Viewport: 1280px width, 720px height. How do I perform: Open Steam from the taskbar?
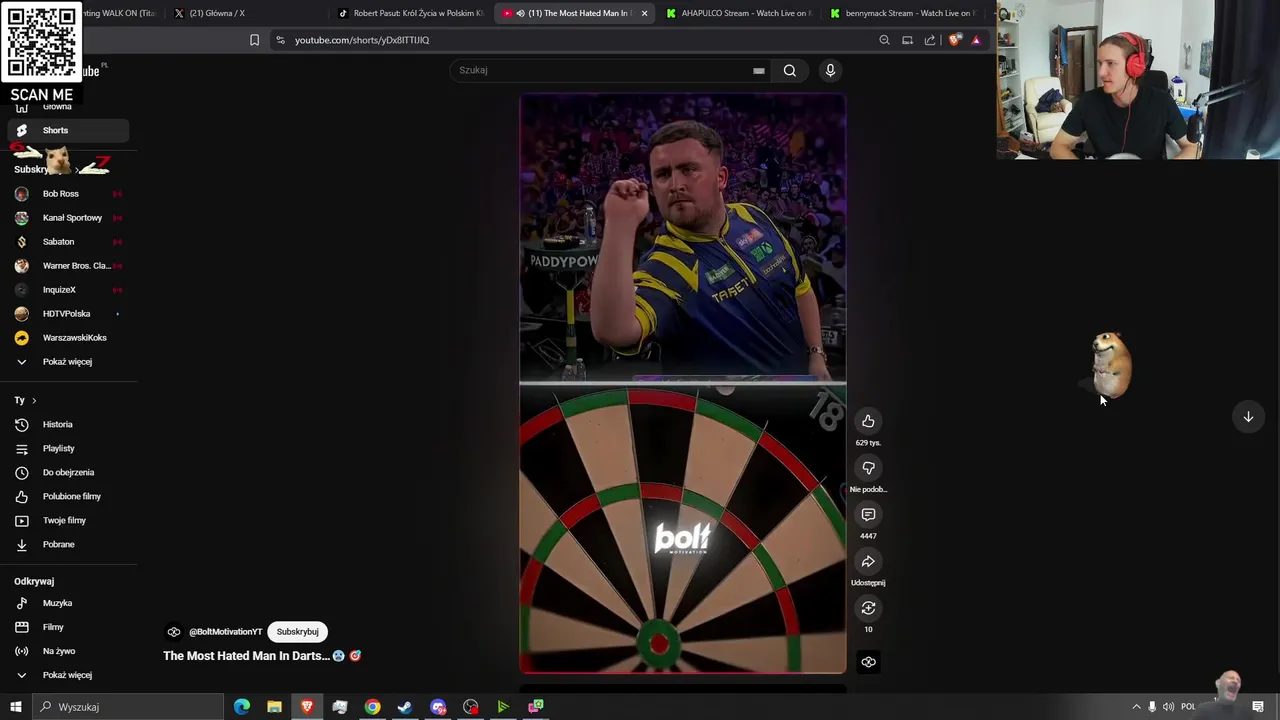coord(405,707)
